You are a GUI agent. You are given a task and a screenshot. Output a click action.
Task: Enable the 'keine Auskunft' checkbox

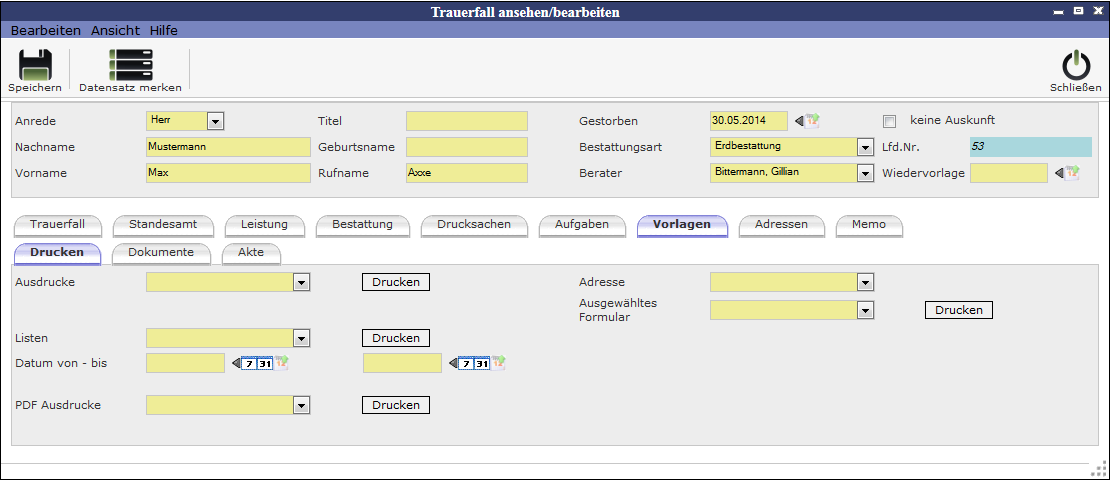pyautogui.click(x=889, y=121)
